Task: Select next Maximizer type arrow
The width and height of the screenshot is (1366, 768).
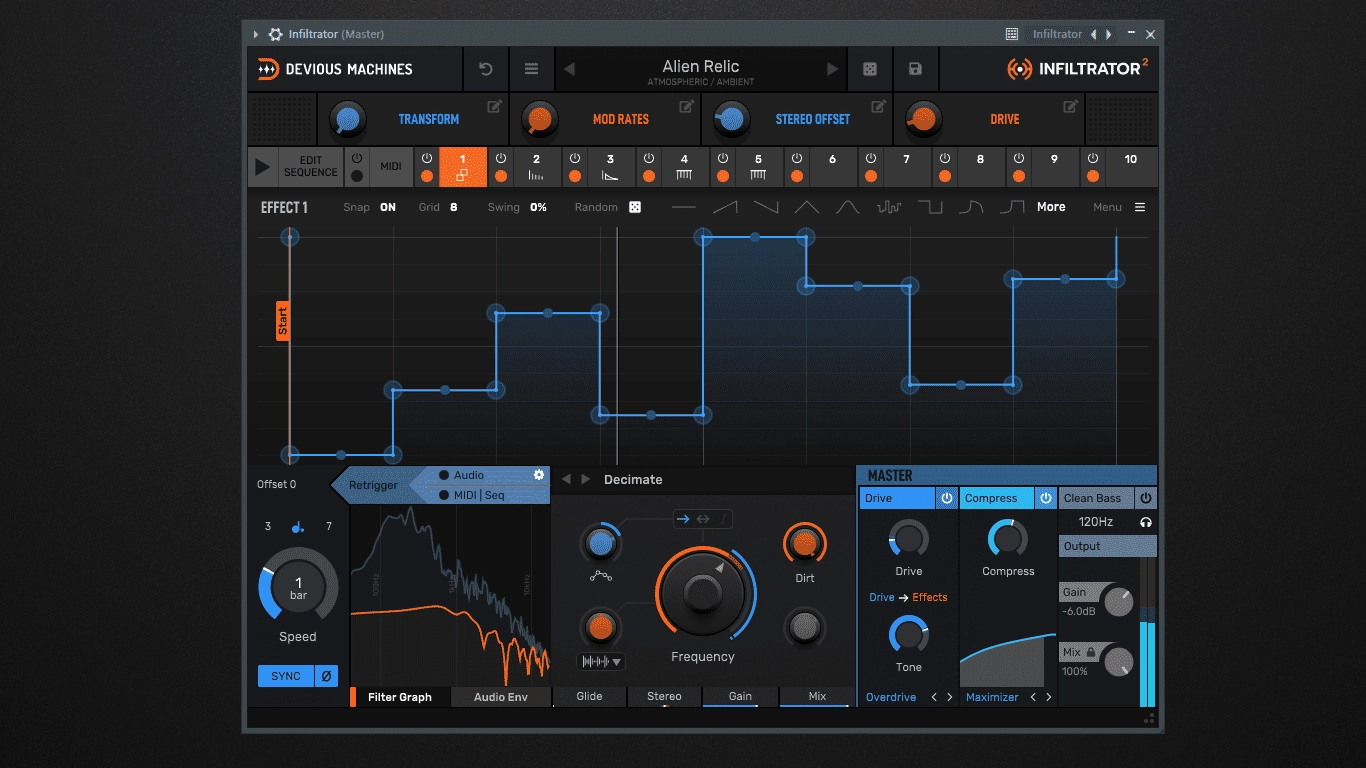Action: 1048,697
